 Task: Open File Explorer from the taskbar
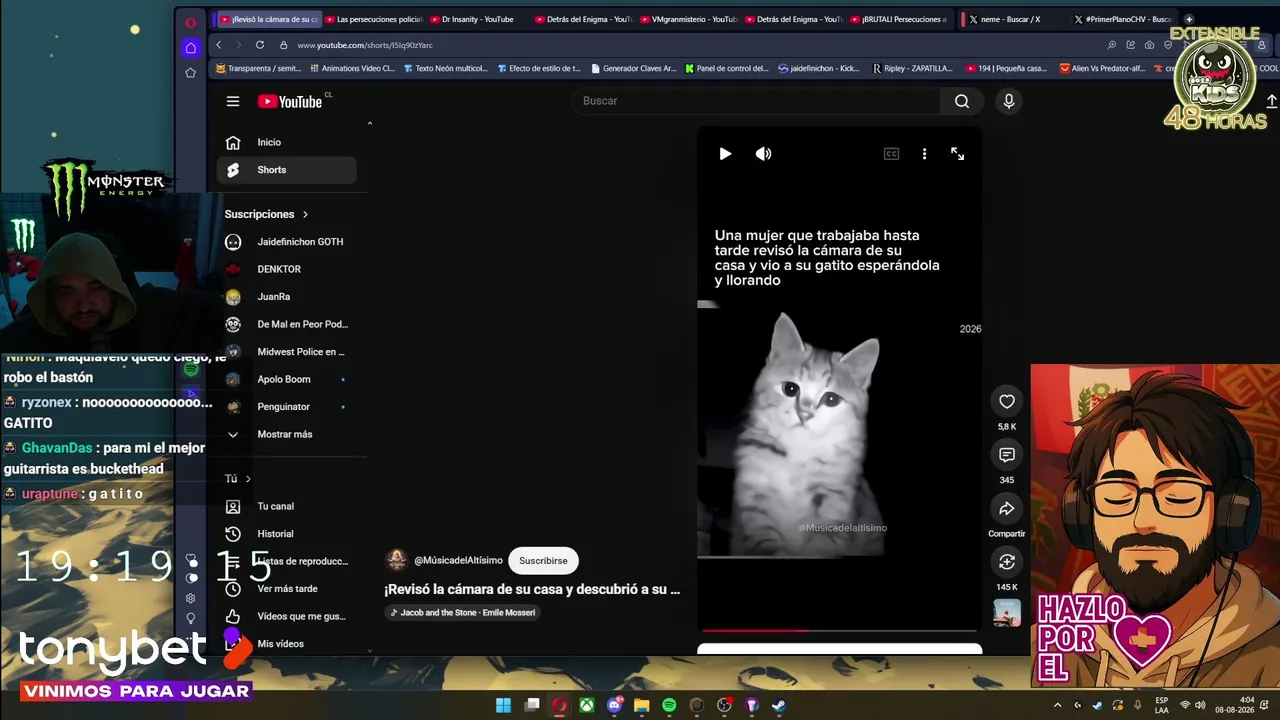click(x=642, y=705)
